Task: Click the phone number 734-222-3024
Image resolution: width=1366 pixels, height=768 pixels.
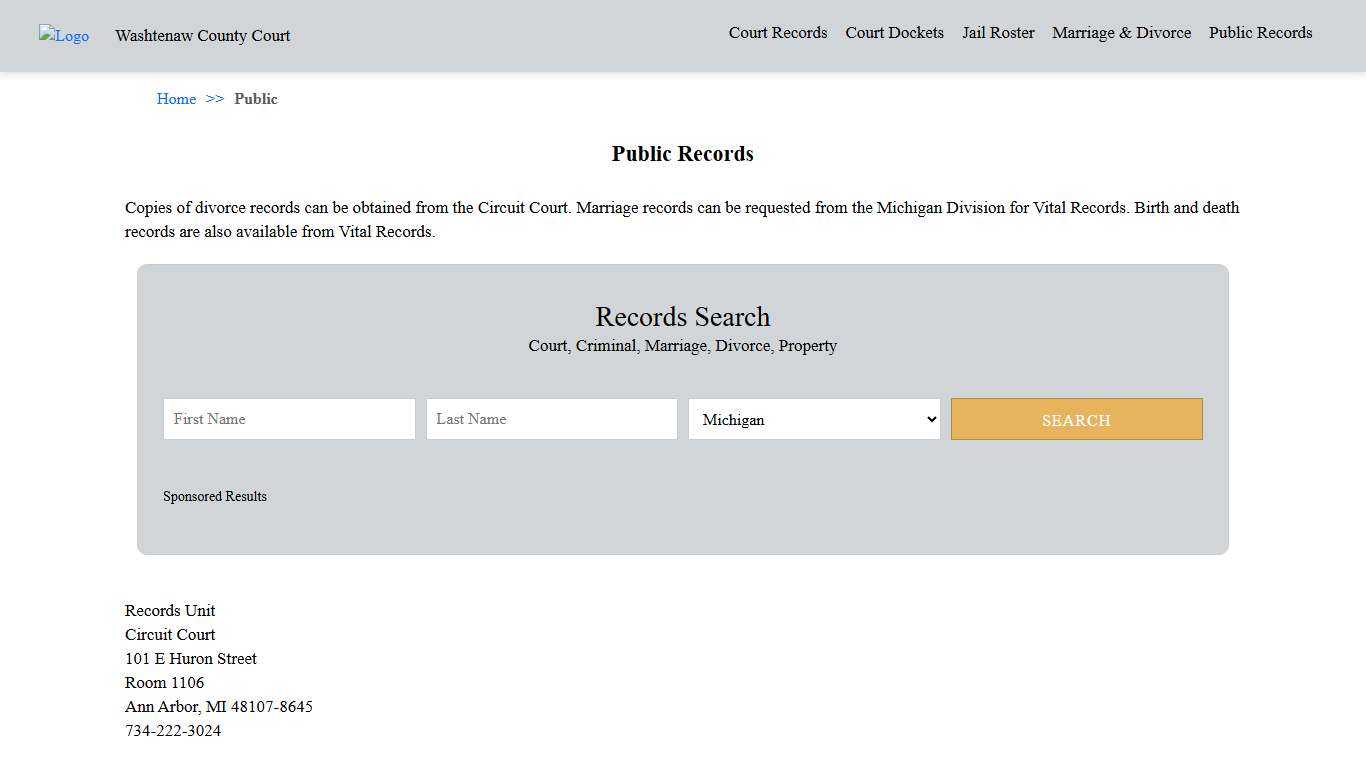Action: coord(172,730)
